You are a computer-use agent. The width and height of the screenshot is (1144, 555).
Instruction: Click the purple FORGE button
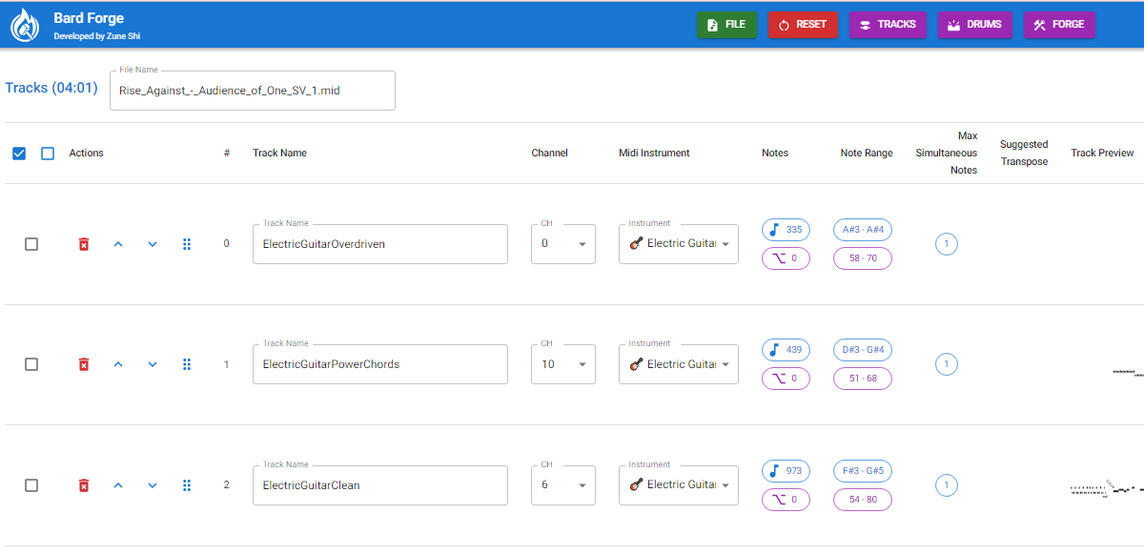(x=1058, y=25)
